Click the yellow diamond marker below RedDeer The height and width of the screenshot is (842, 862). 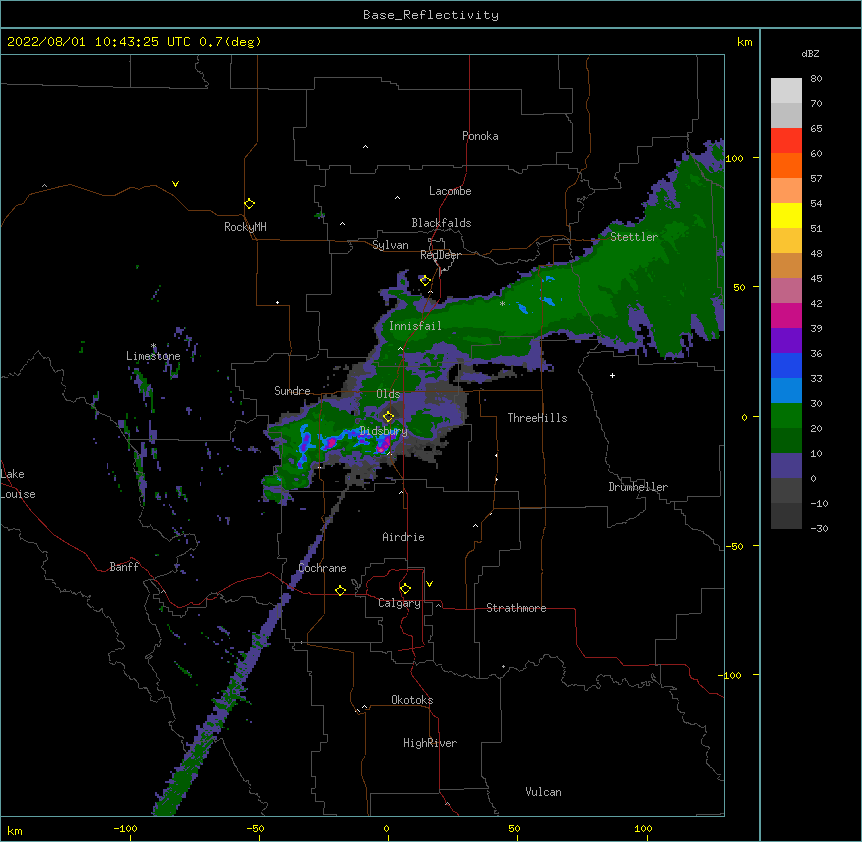click(x=425, y=281)
